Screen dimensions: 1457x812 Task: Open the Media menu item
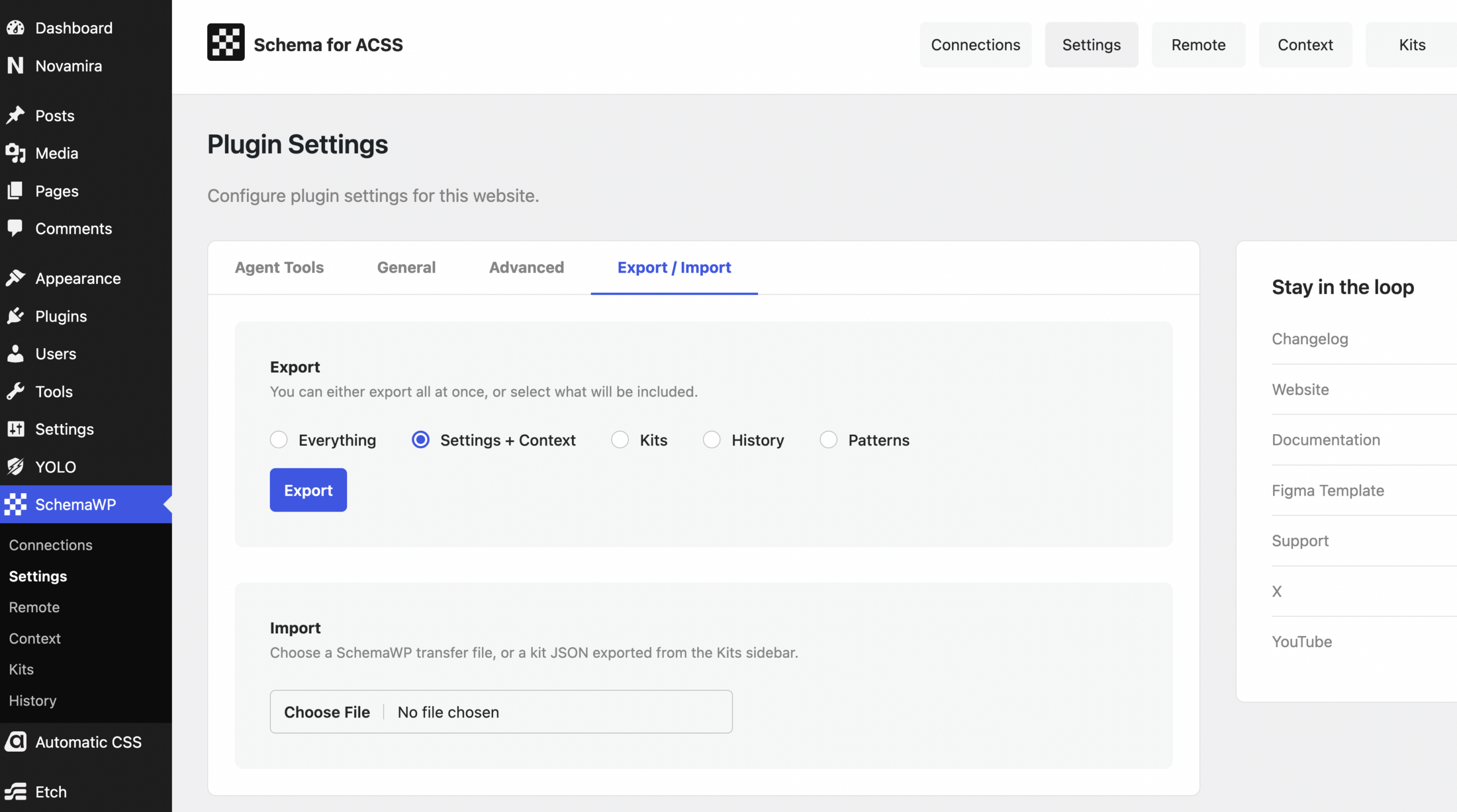point(86,153)
